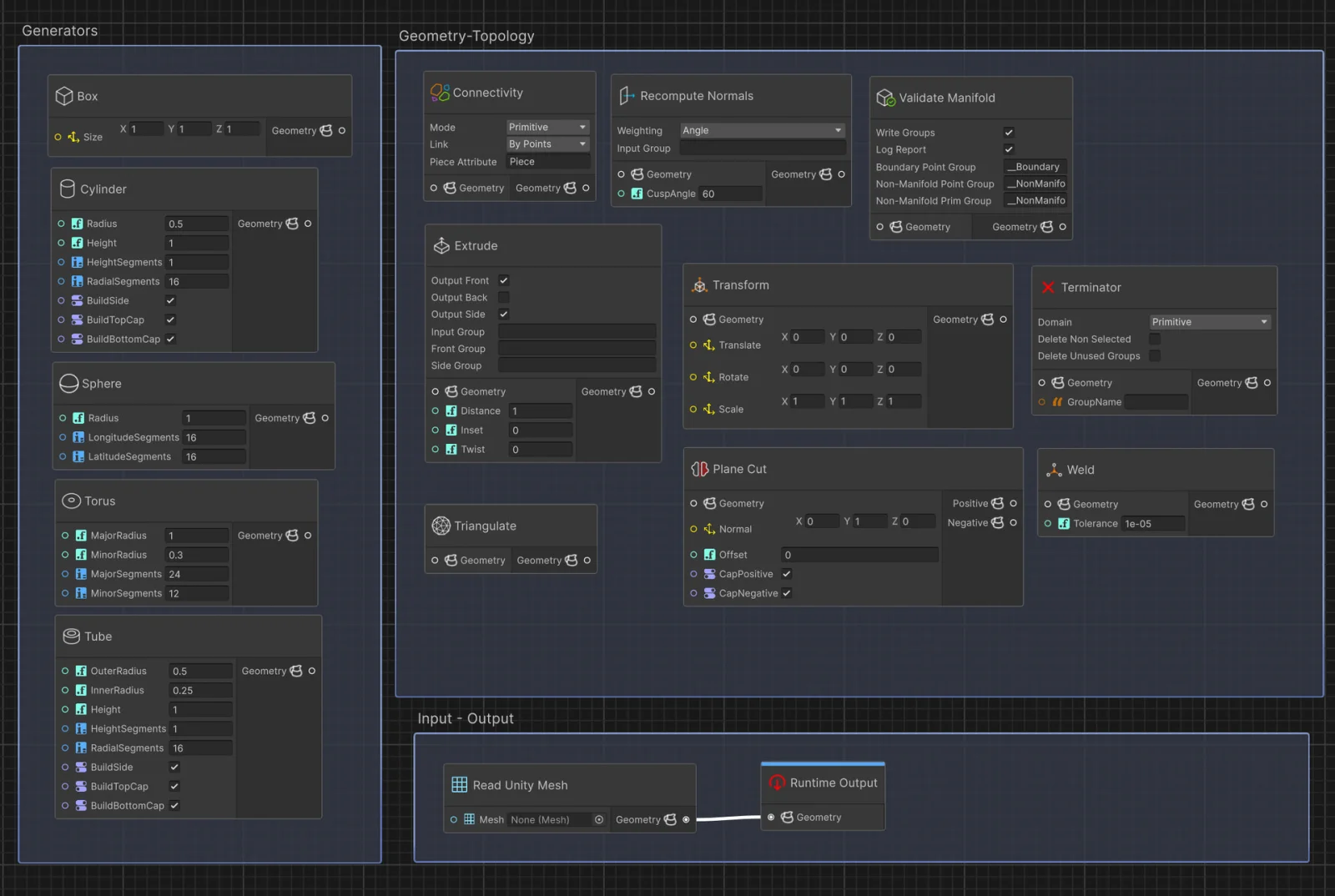Click the Runtime Output node icon
The width and height of the screenshot is (1335, 896).
tap(777, 783)
